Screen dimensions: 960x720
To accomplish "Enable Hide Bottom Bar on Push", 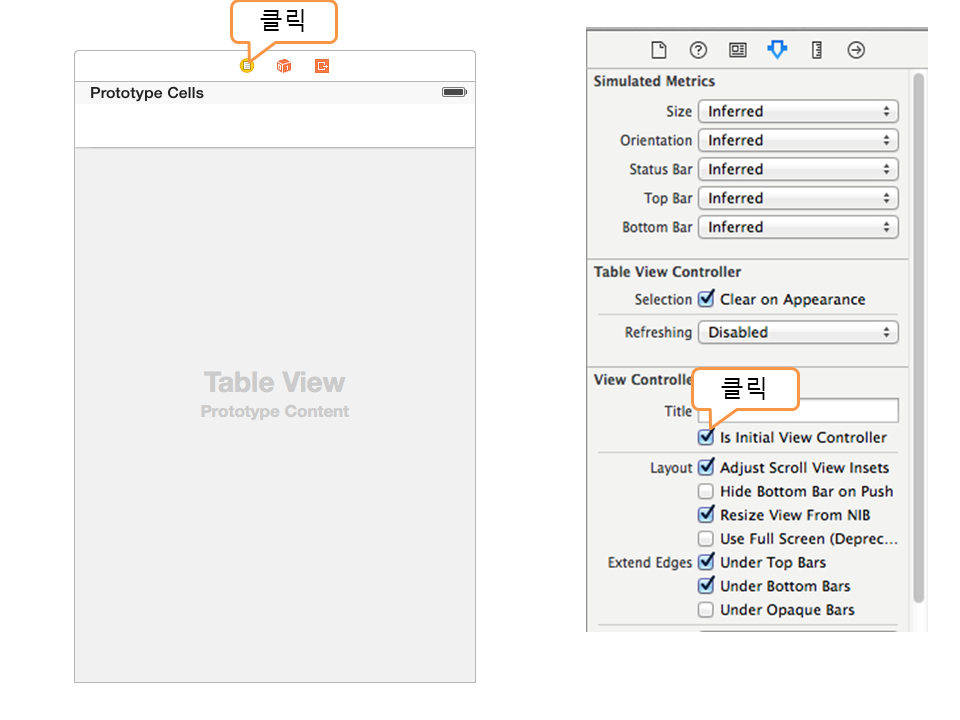I will [x=706, y=492].
